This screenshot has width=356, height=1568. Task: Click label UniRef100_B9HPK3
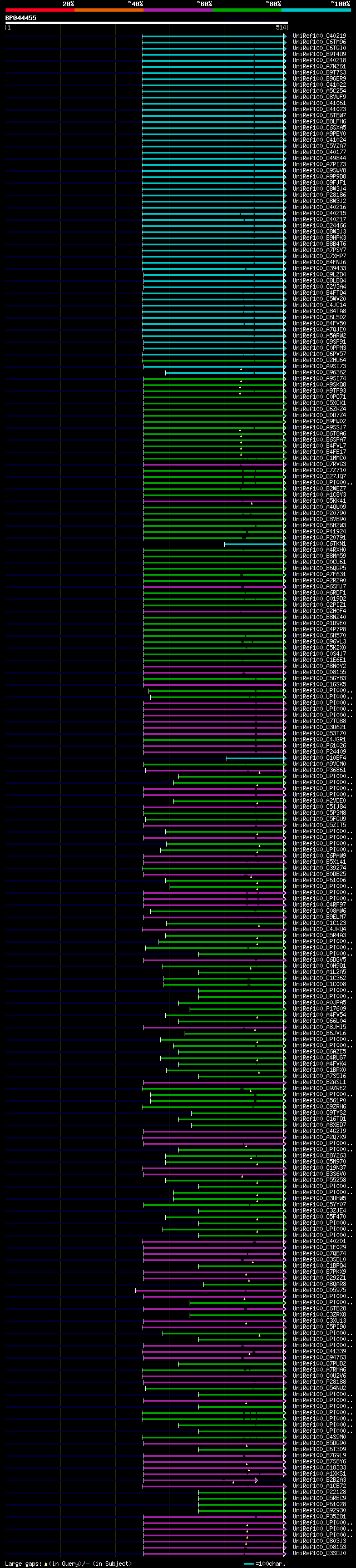[x=319, y=238]
